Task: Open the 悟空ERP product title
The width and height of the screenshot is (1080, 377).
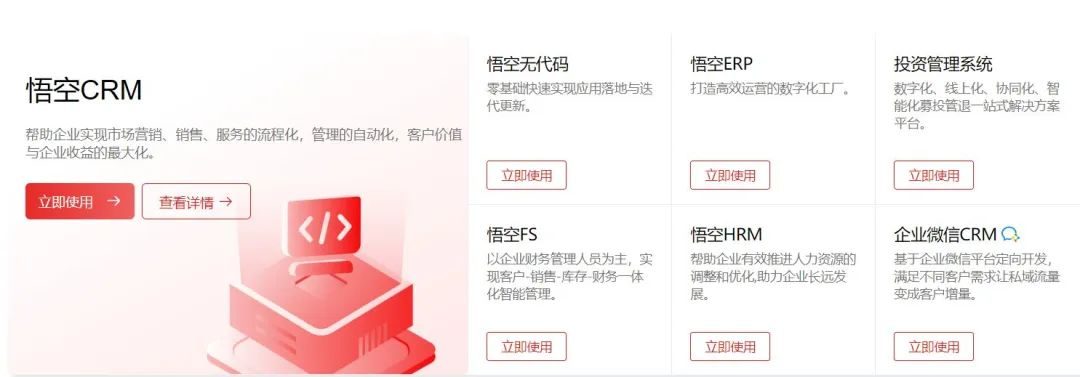Action: point(722,64)
